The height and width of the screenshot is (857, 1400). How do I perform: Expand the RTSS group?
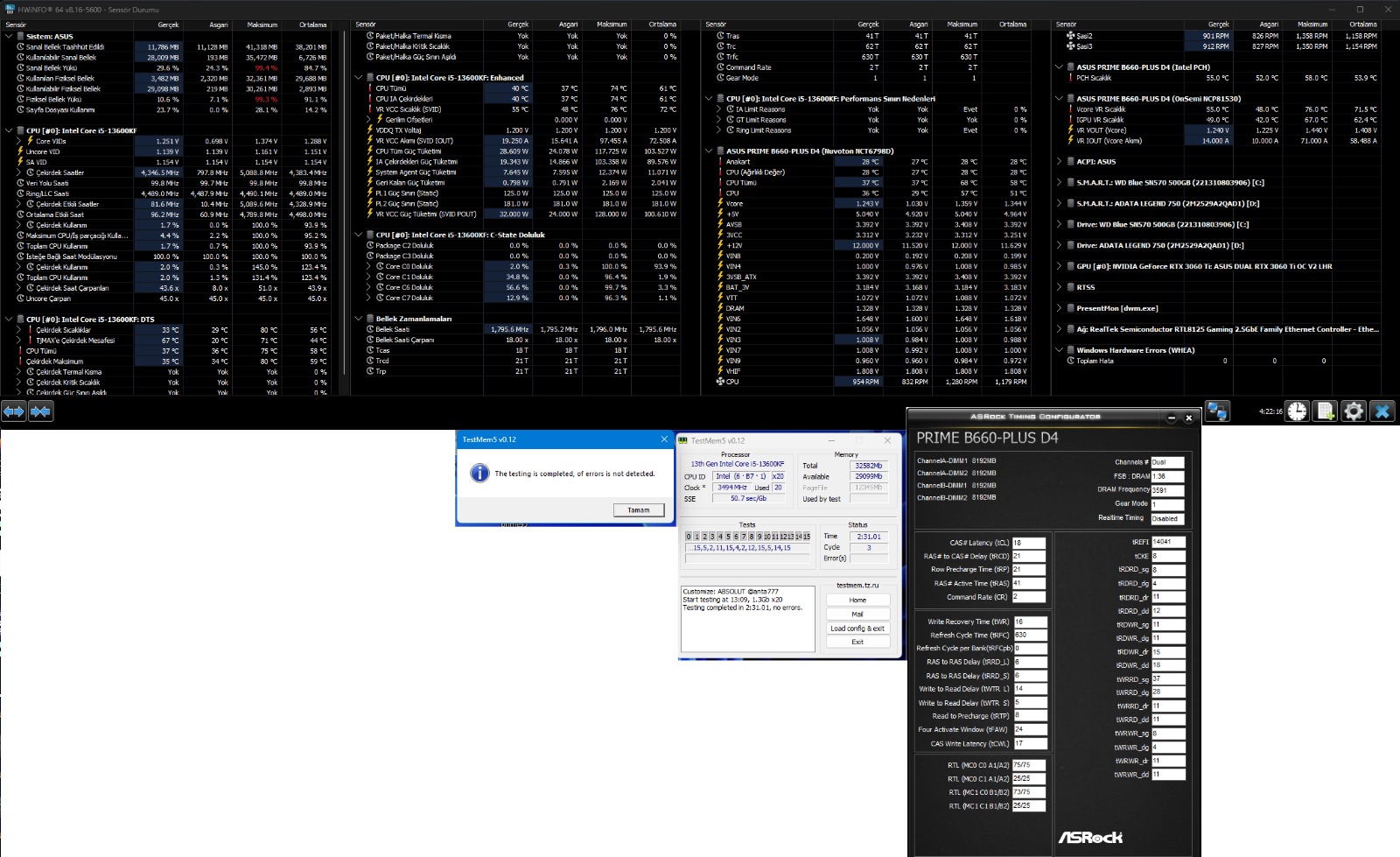click(x=1059, y=287)
